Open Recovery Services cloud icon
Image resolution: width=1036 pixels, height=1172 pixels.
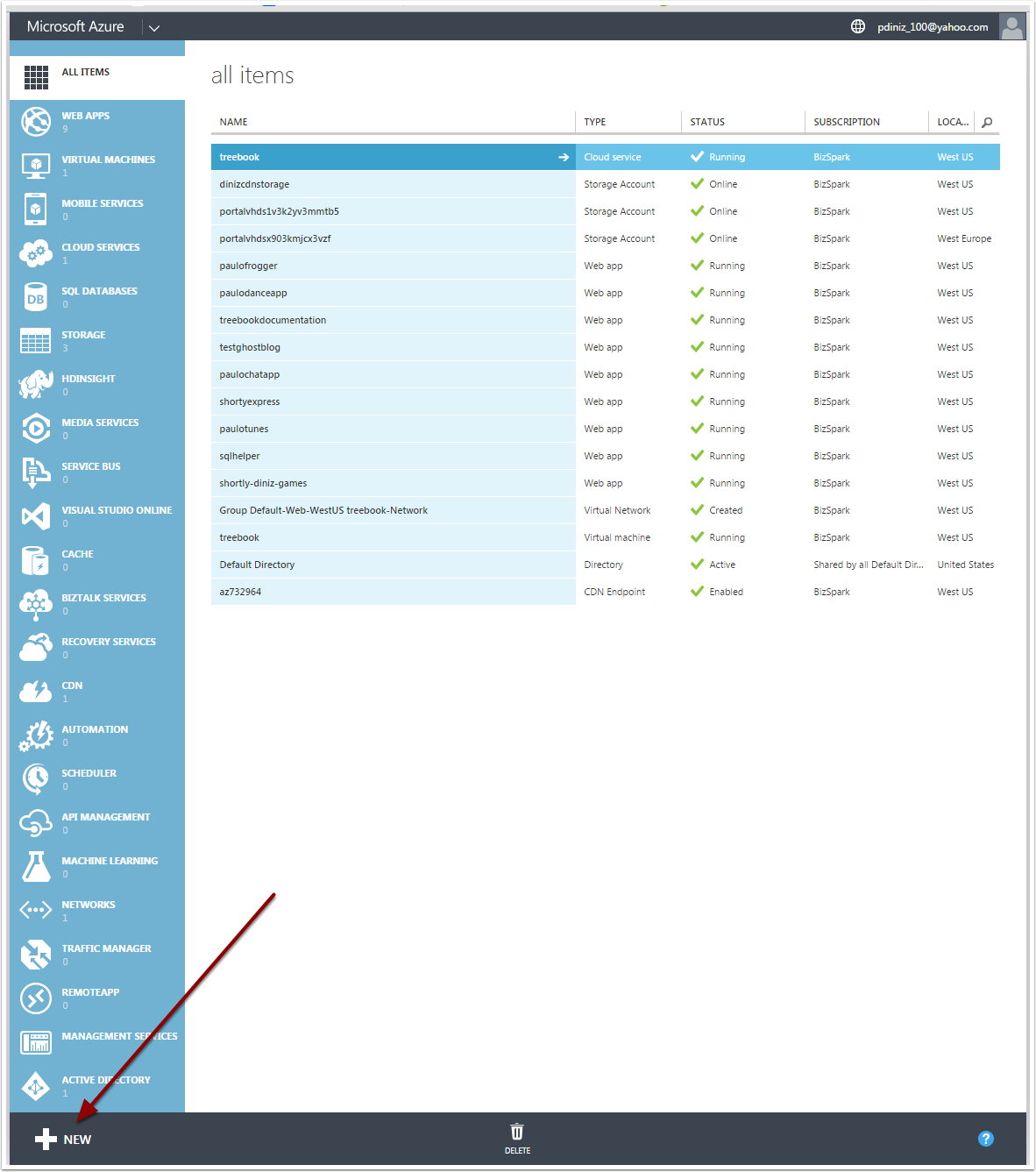coord(36,648)
